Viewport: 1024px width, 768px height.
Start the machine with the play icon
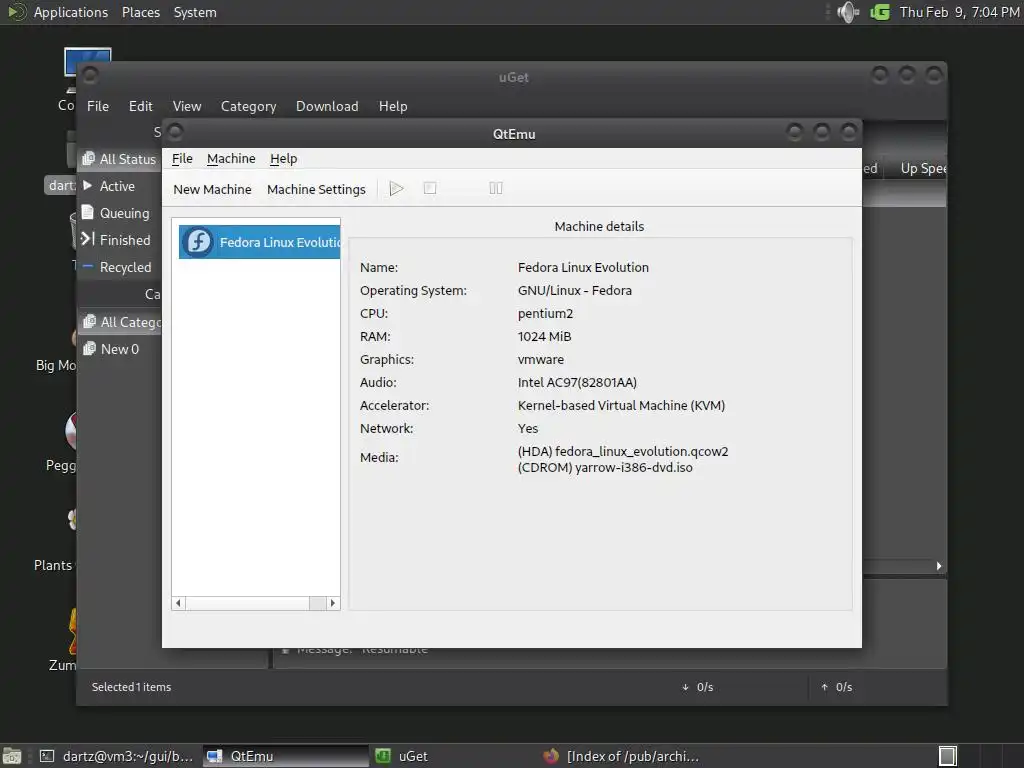(396, 189)
